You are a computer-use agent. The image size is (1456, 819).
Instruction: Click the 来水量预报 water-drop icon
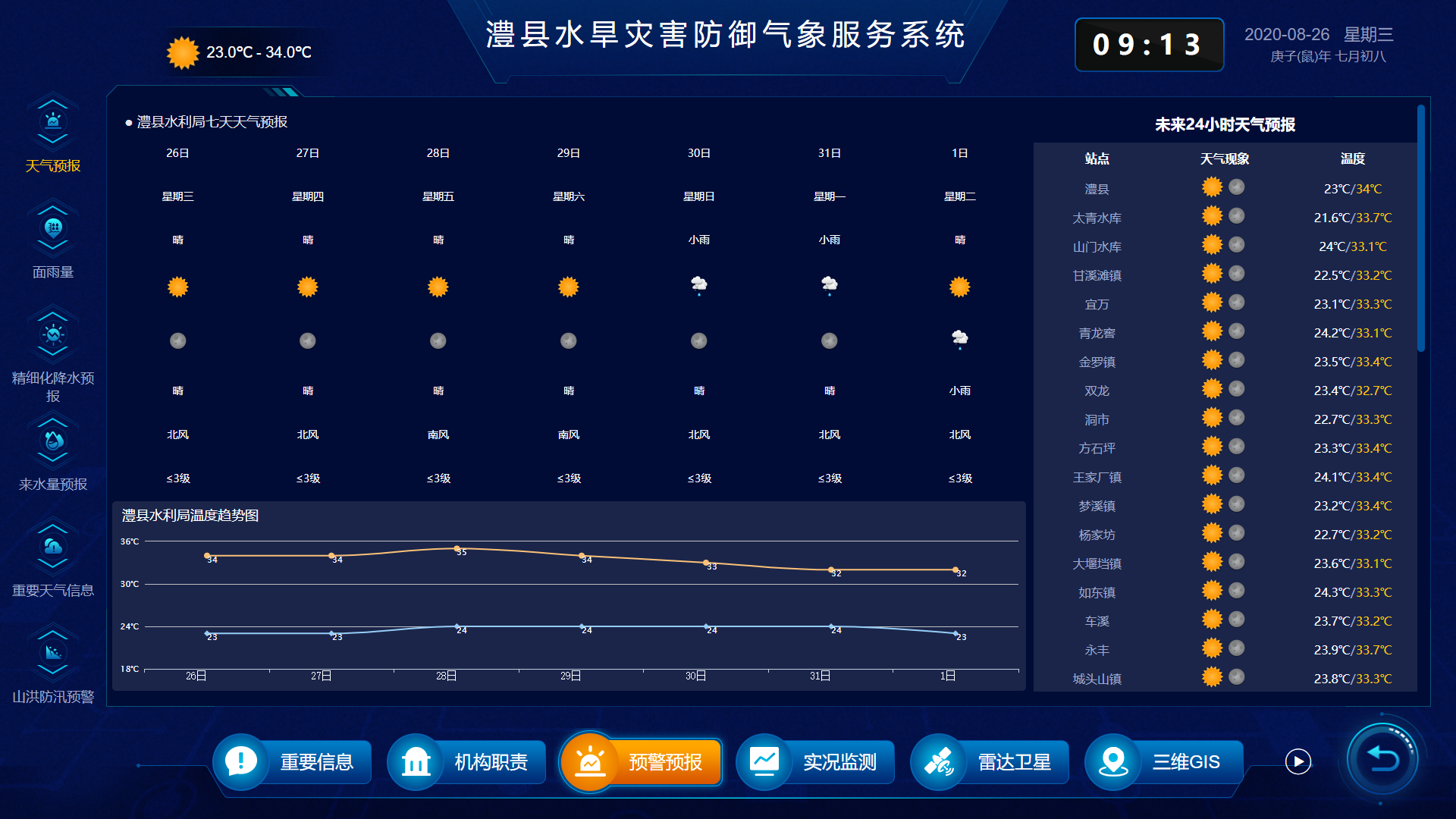pos(52,440)
